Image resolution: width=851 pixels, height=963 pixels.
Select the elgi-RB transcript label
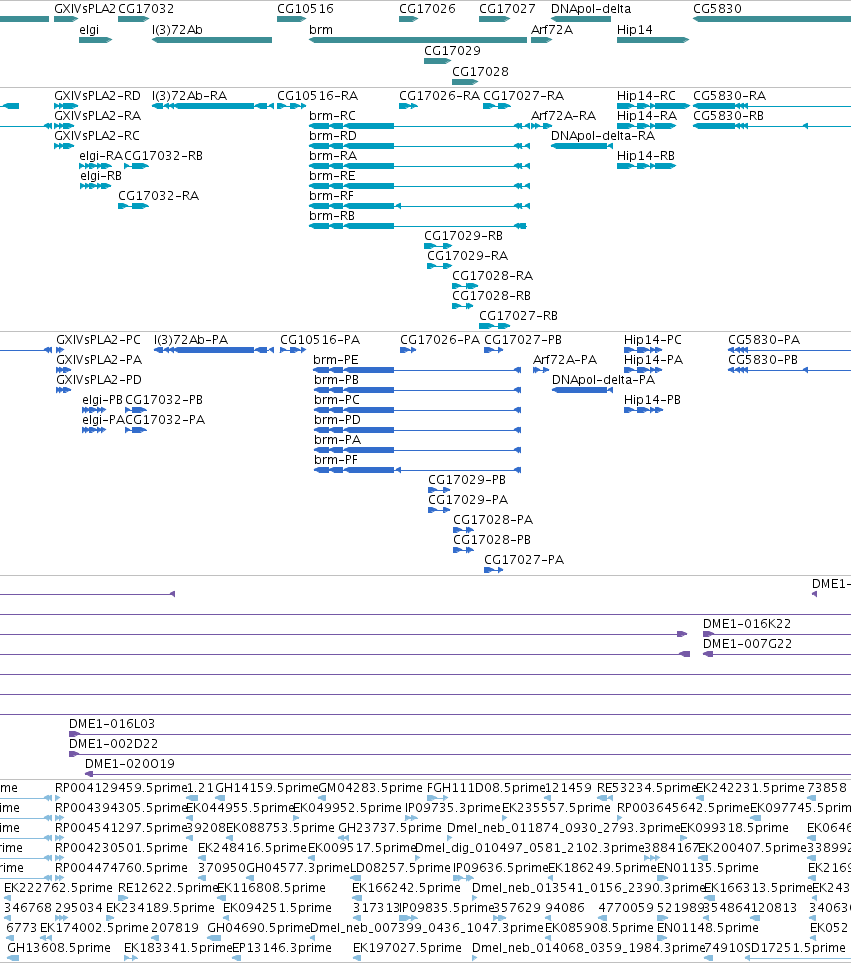tap(101, 176)
